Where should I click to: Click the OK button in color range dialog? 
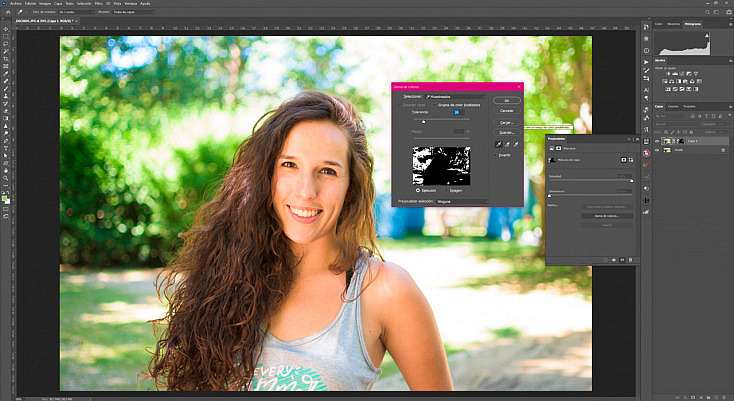click(x=506, y=101)
